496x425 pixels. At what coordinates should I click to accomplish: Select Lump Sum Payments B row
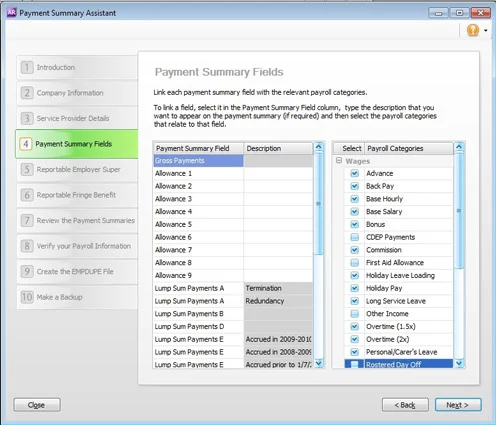(x=233, y=314)
